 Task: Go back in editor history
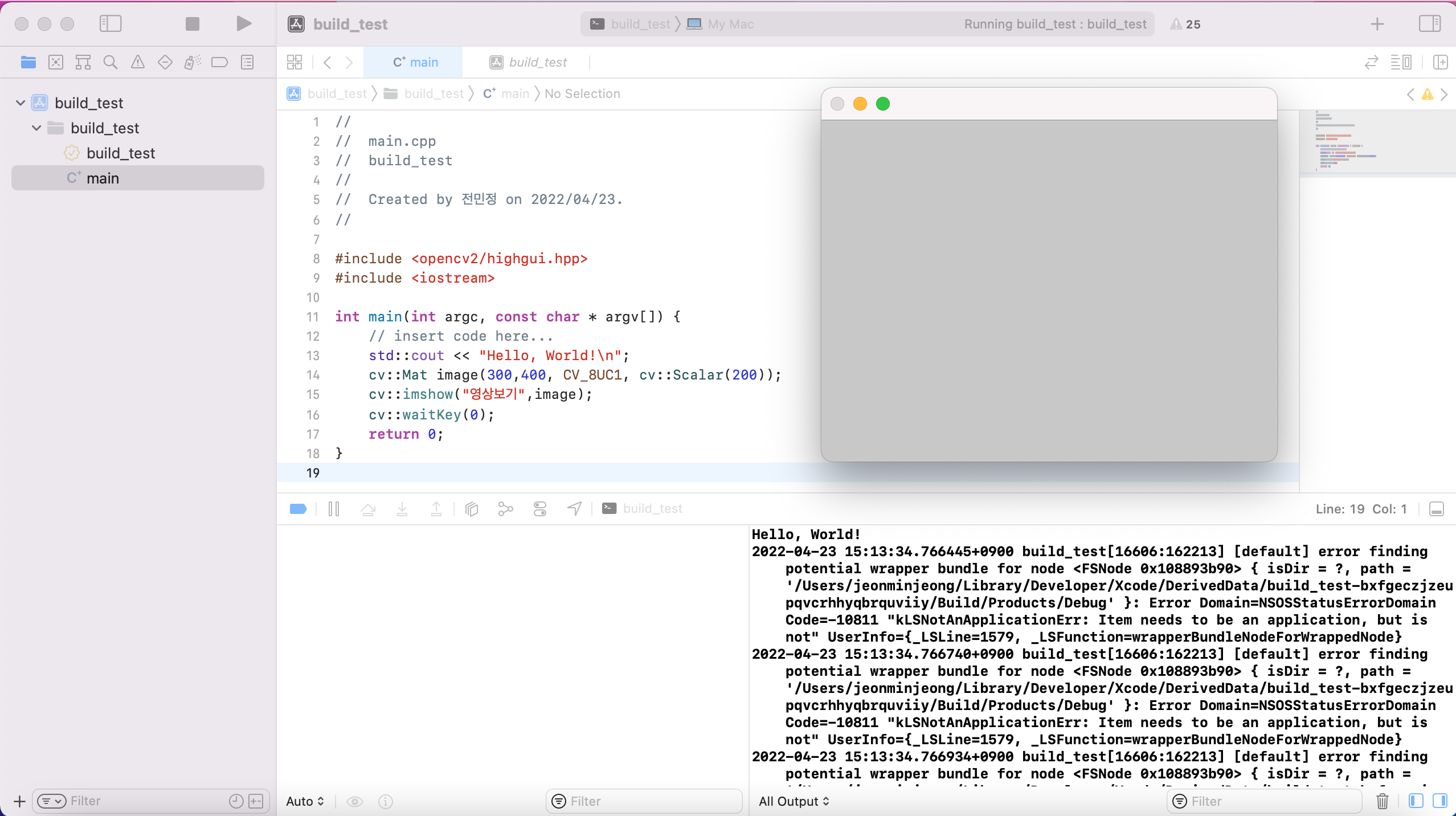(x=328, y=62)
